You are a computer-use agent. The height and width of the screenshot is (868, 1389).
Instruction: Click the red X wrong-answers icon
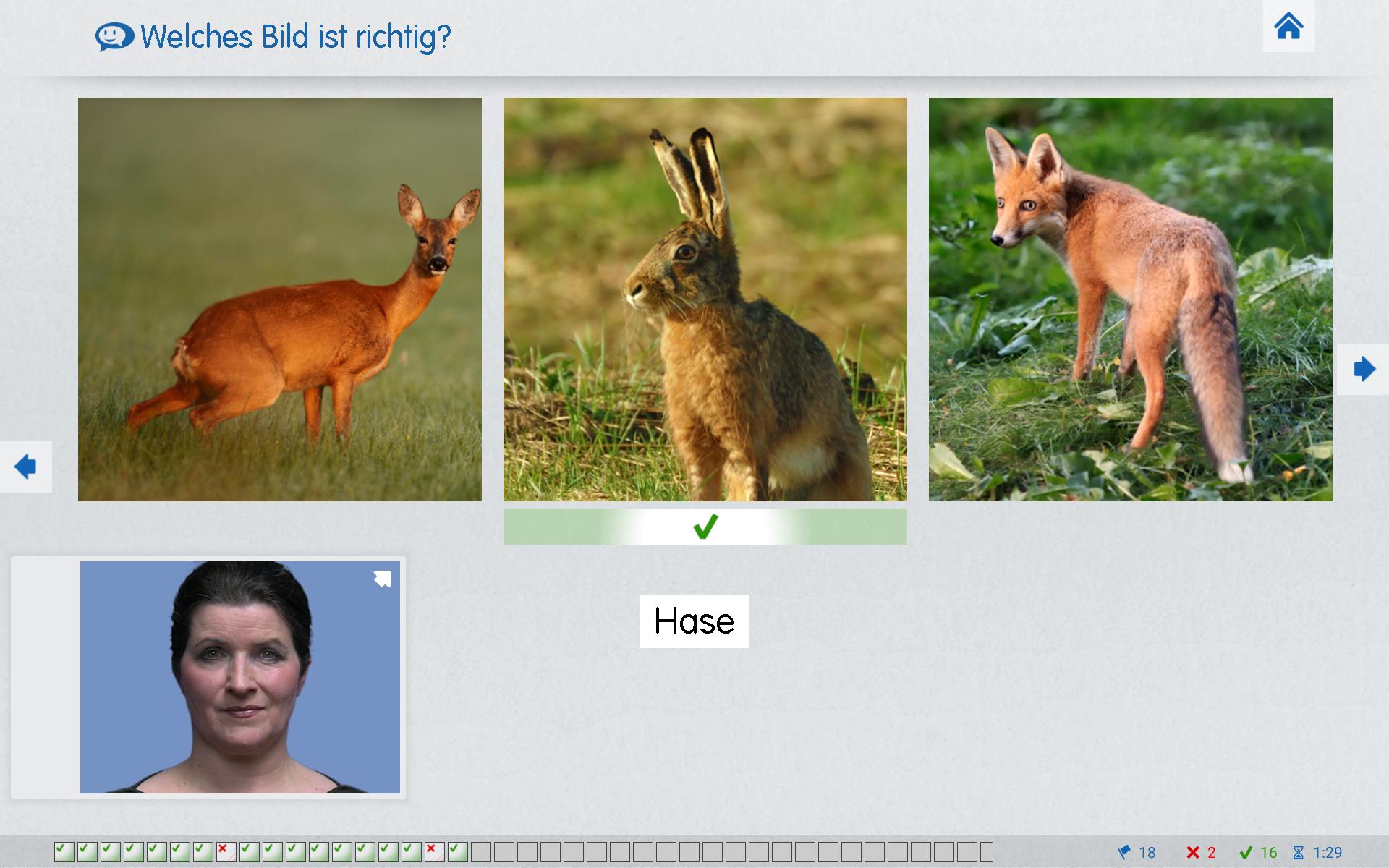[x=1193, y=853]
